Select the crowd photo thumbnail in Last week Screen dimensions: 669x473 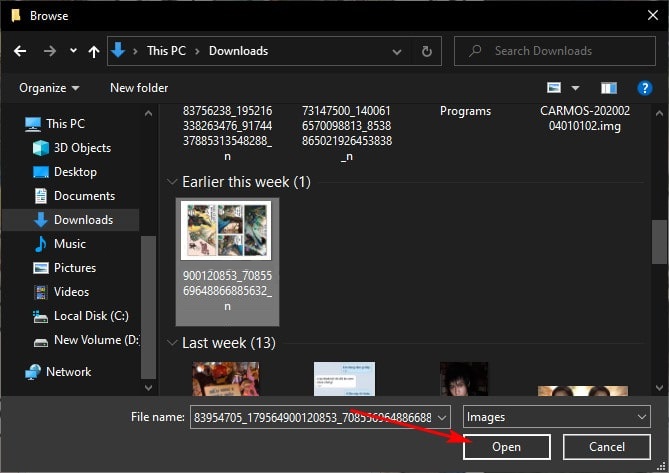(x=226, y=379)
